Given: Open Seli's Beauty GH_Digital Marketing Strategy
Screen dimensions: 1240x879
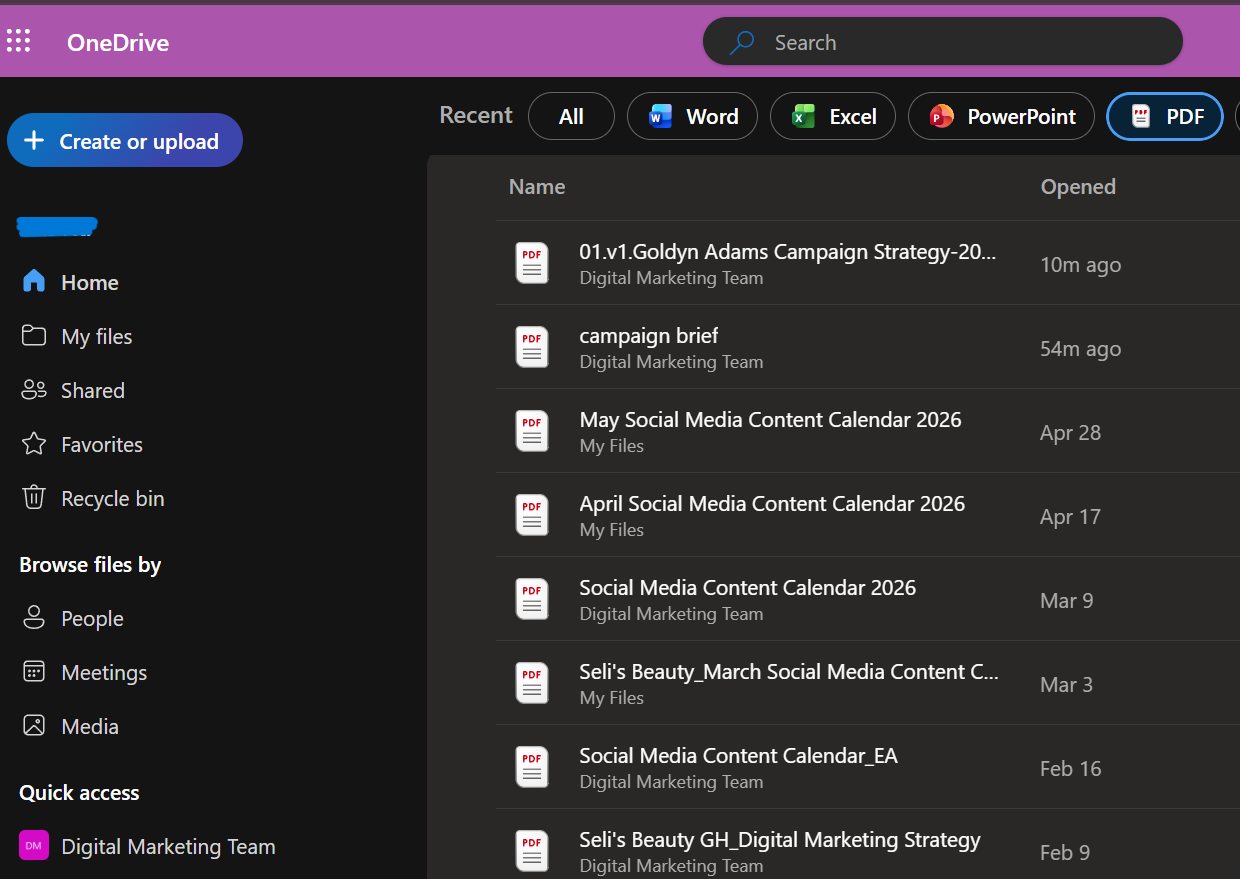Looking at the screenshot, I should (x=780, y=840).
